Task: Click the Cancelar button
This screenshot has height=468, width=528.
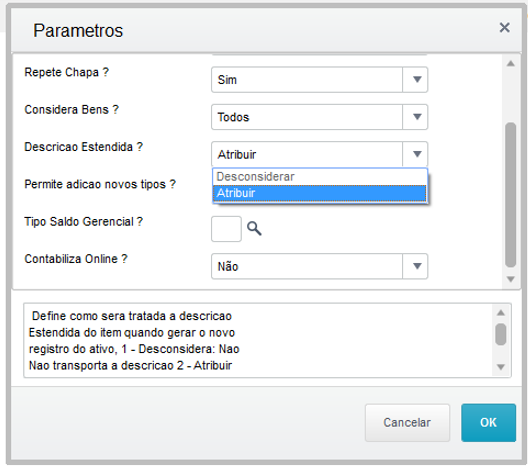Action: pos(407,423)
